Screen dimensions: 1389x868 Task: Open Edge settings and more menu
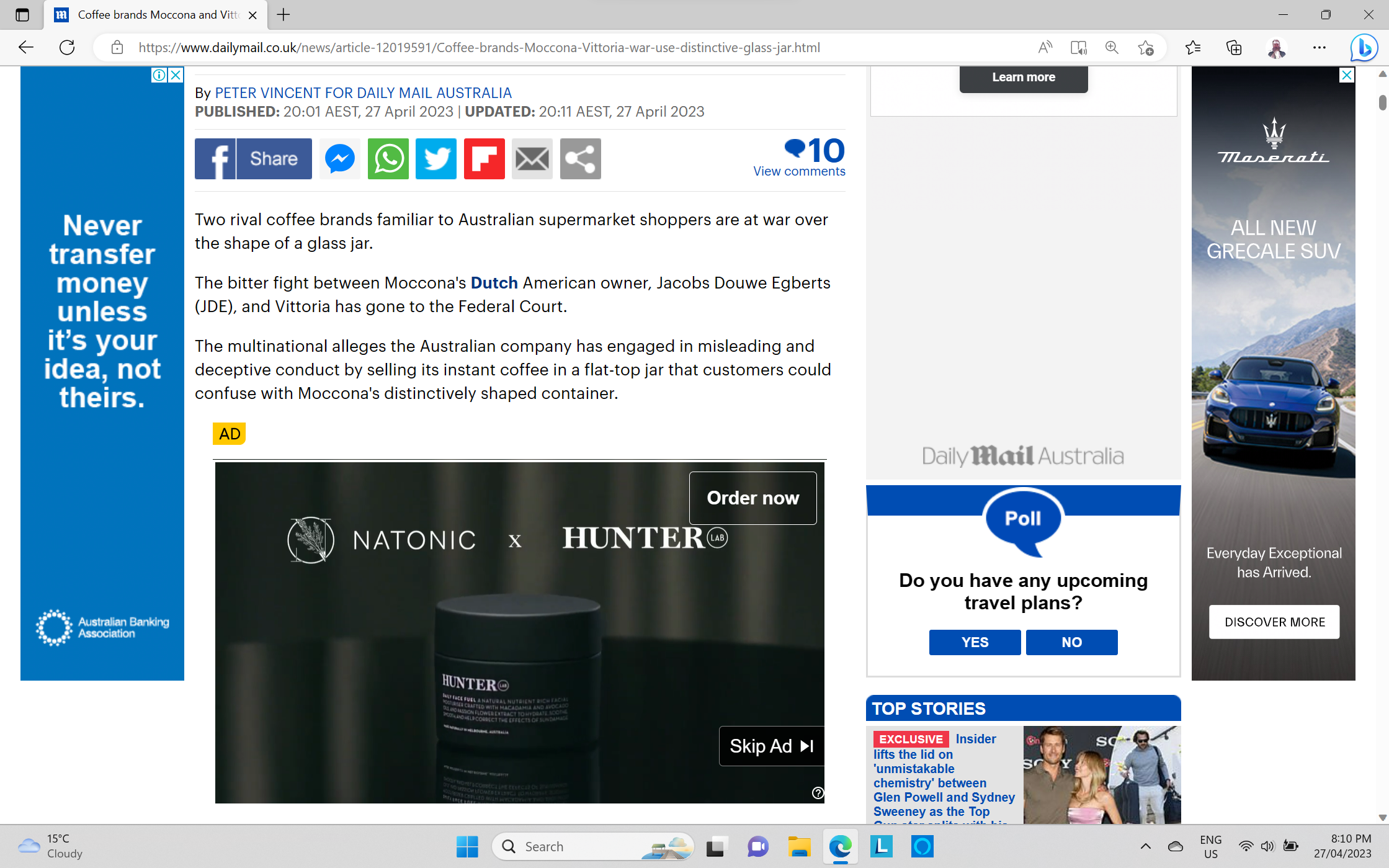pos(1319,48)
